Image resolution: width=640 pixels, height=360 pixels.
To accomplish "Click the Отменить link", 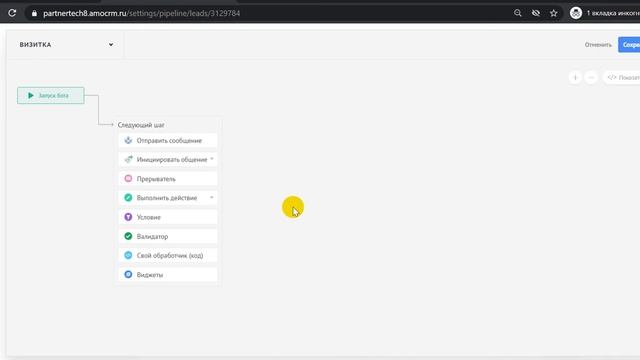I will pos(598,44).
